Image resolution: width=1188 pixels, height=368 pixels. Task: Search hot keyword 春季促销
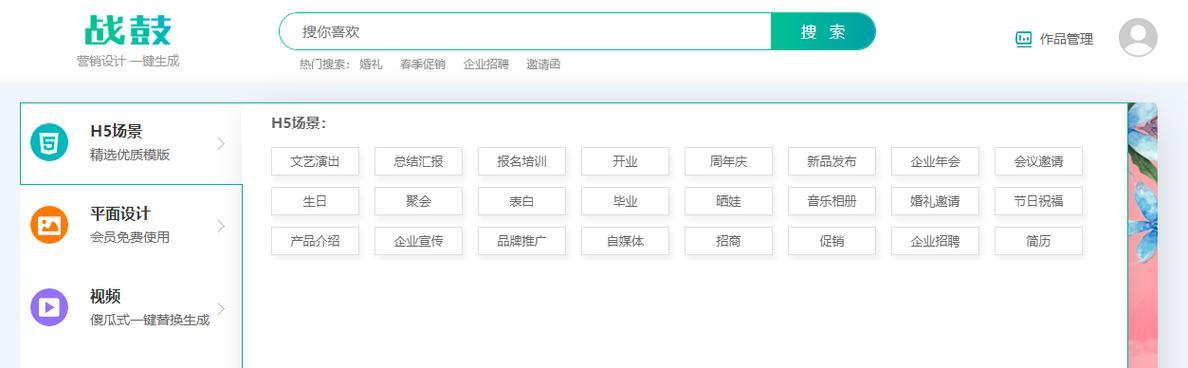click(x=423, y=64)
